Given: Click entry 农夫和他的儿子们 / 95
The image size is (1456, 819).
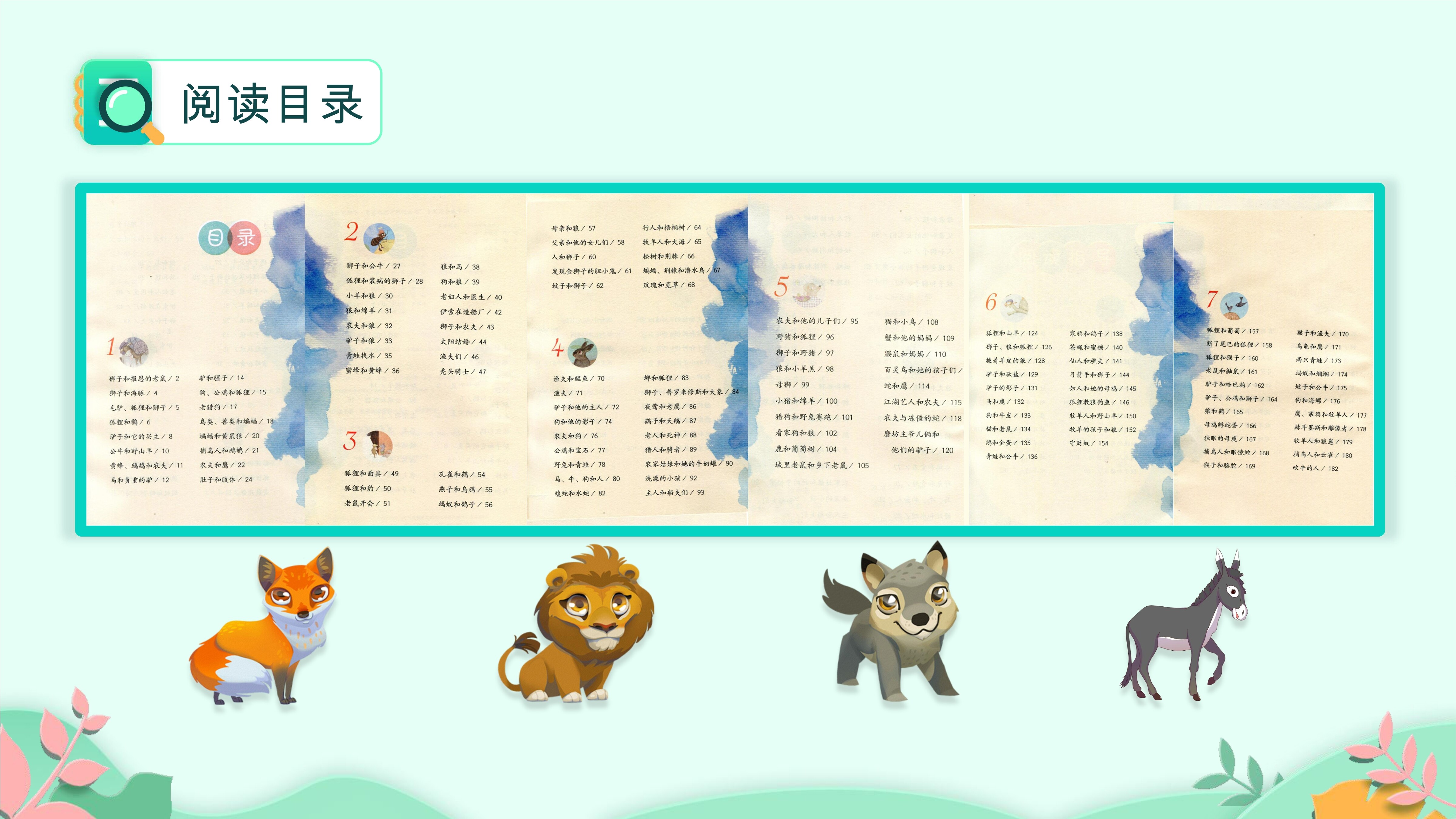Looking at the screenshot, I should point(817,321).
